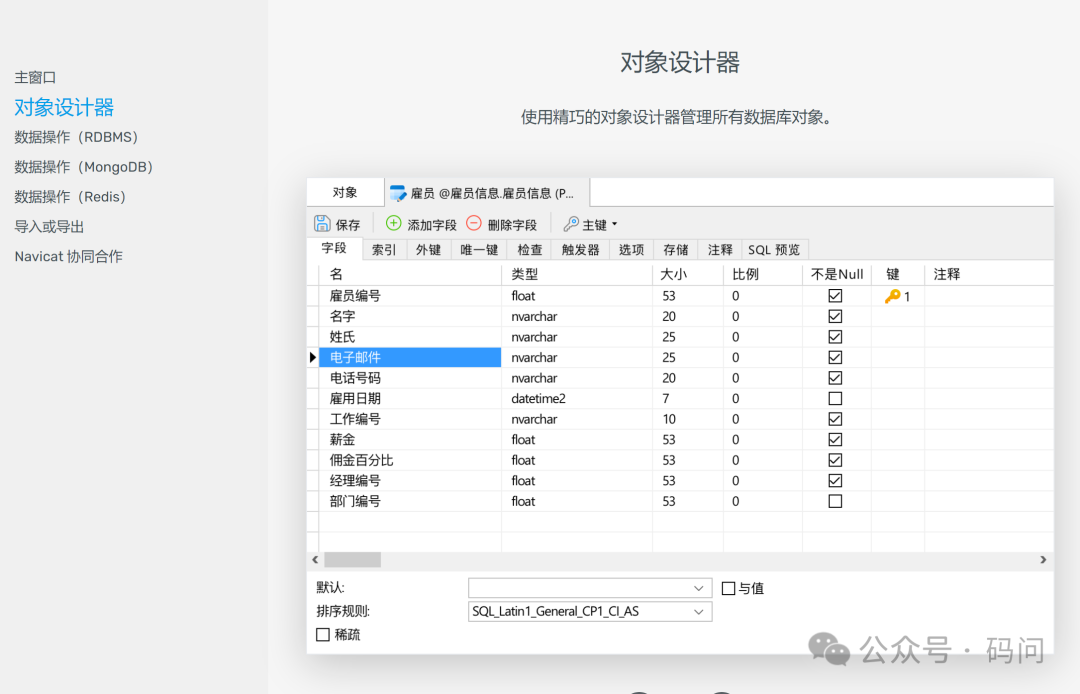The height and width of the screenshot is (694, 1080).
Task: Click the primary key icon in toolbar
Action: 571,224
